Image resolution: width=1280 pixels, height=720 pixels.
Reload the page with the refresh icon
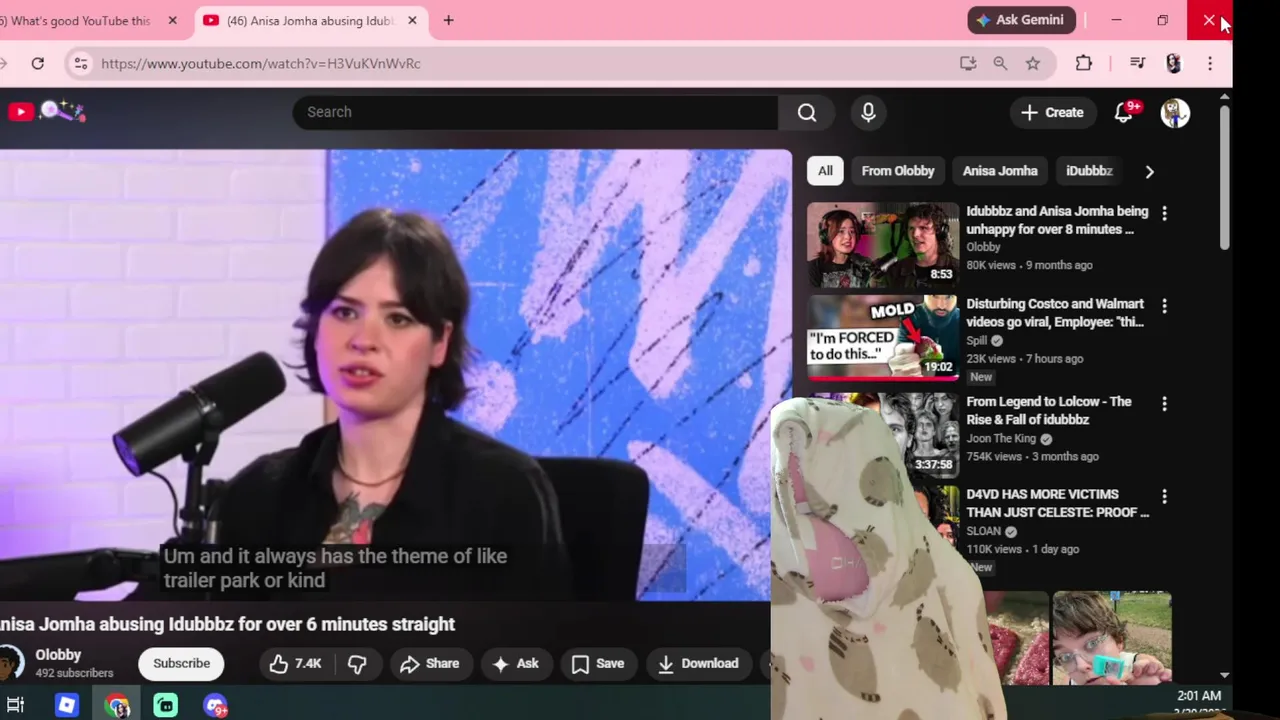click(37, 63)
